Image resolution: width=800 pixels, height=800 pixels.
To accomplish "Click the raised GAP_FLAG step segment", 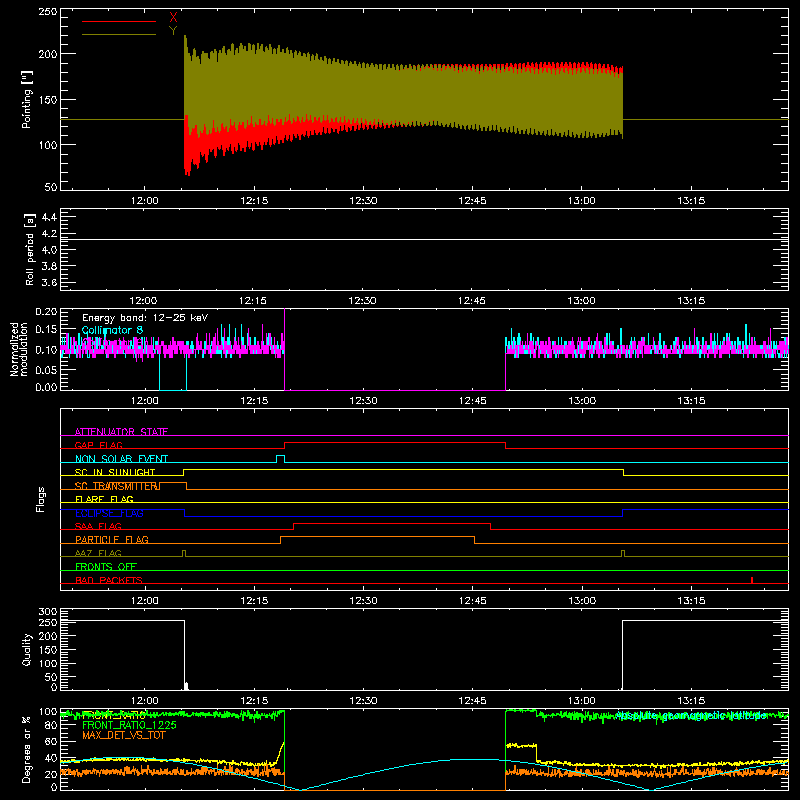I will [x=395, y=442].
